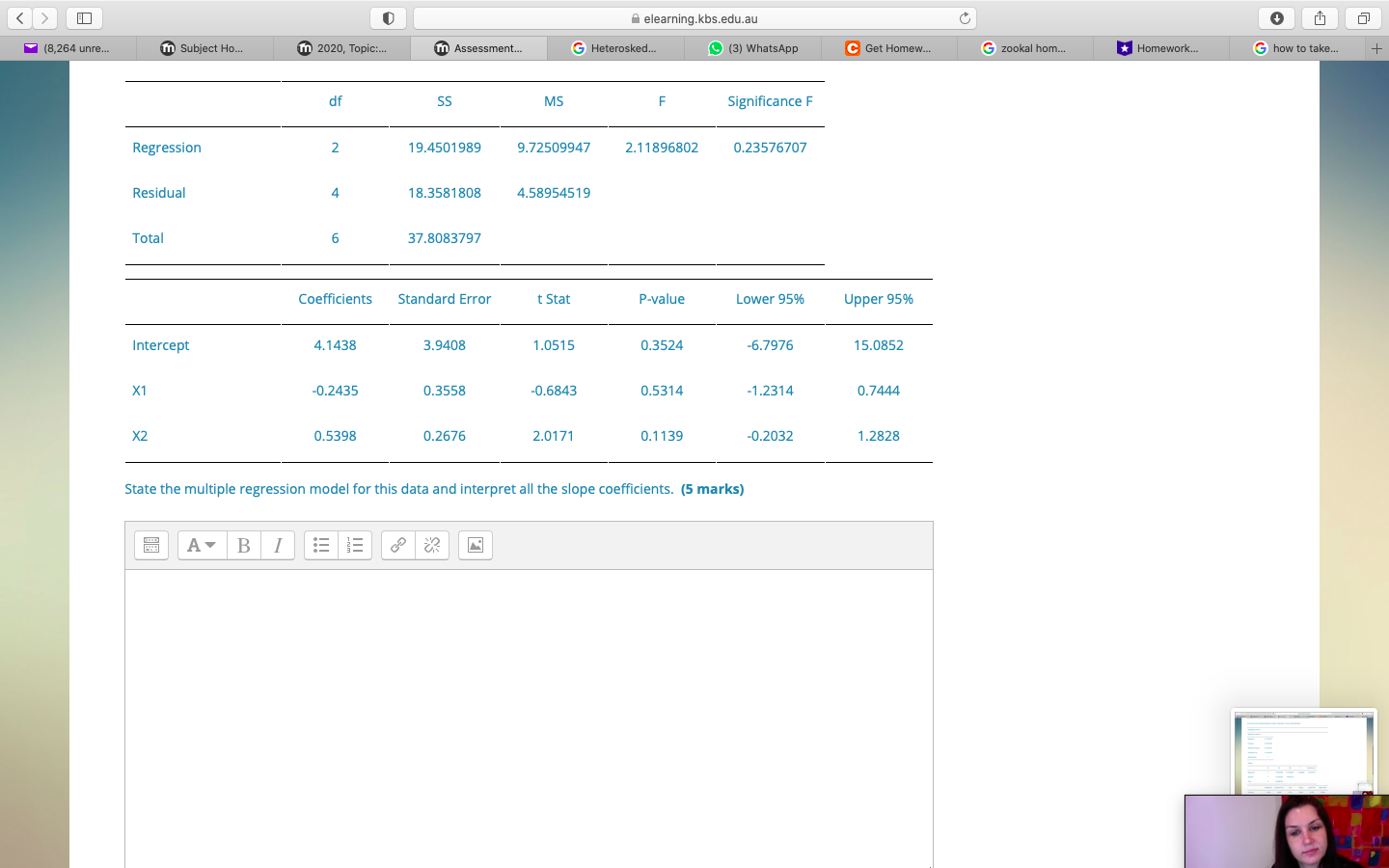This screenshot has width=1389, height=868.
Task: Open the Safari downloads list
Action: pyautogui.click(x=1277, y=18)
